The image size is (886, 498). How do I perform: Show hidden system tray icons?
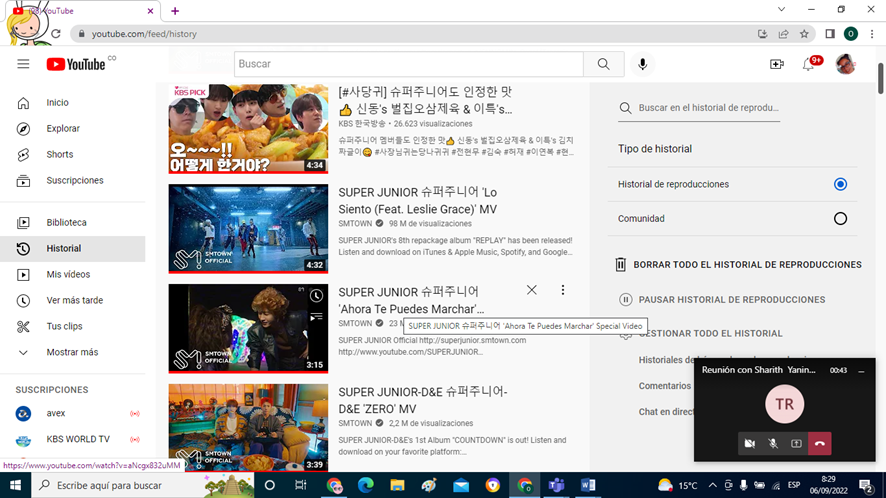pyautogui.click(x=713, y=485)
